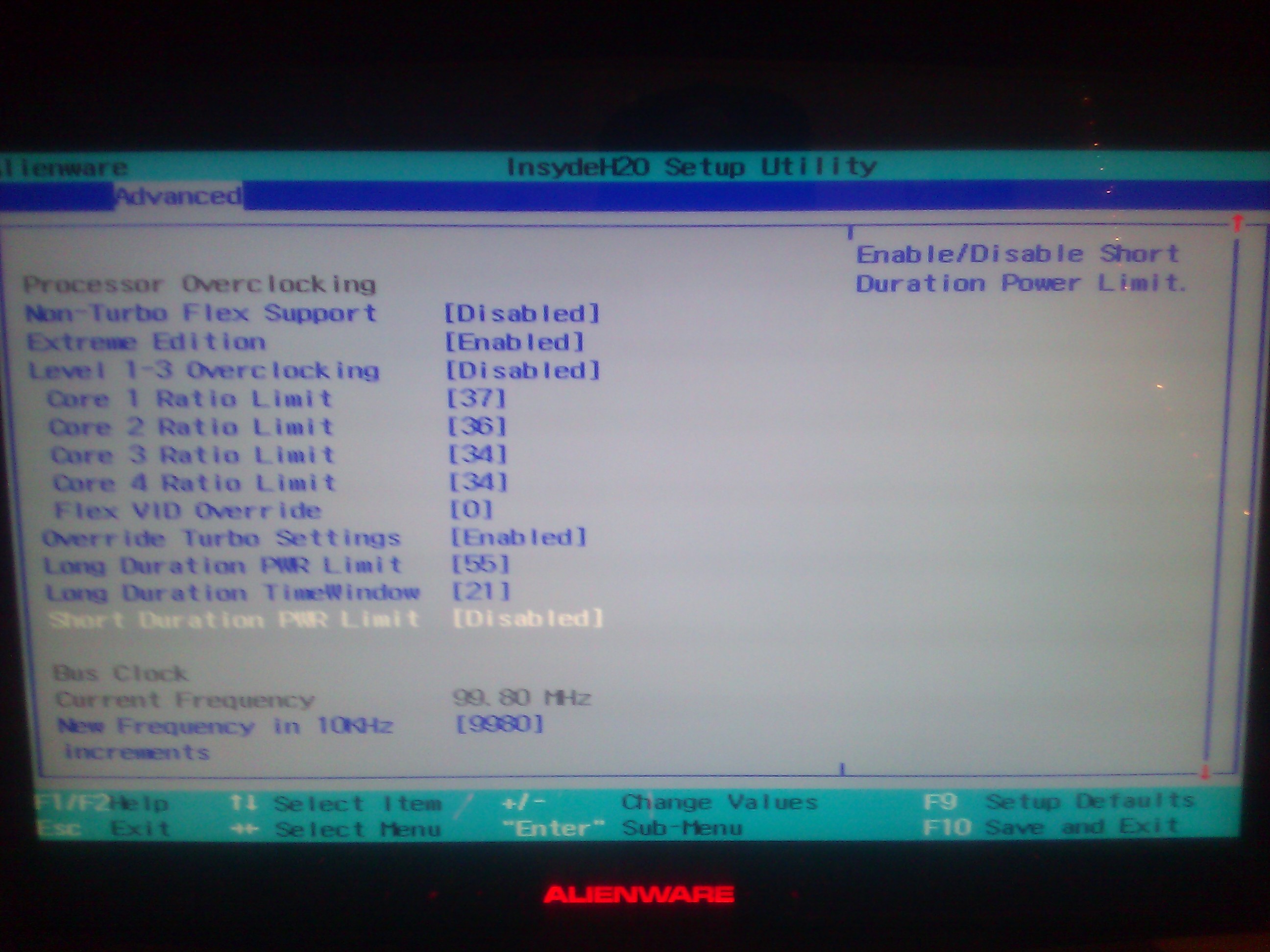Click the Current Frequency 99.80 MHz value

(521, 698)
